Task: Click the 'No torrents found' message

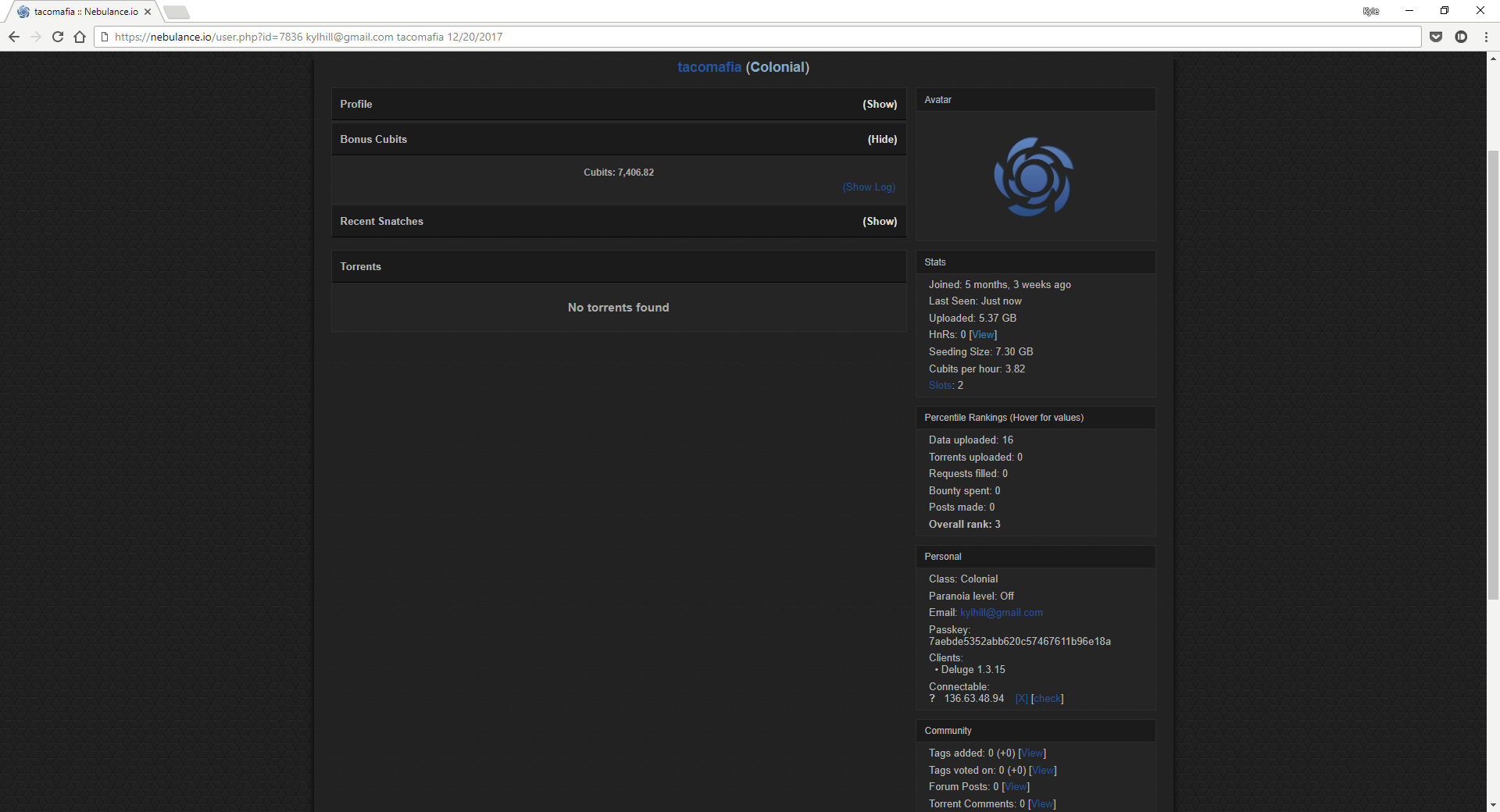Action: tap(619, 308)
